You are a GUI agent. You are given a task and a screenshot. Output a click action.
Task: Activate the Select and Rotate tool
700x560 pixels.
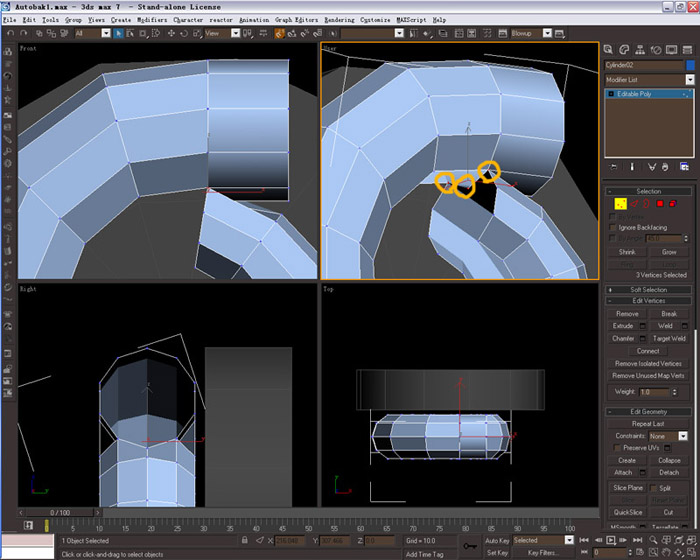coord(184,33)
